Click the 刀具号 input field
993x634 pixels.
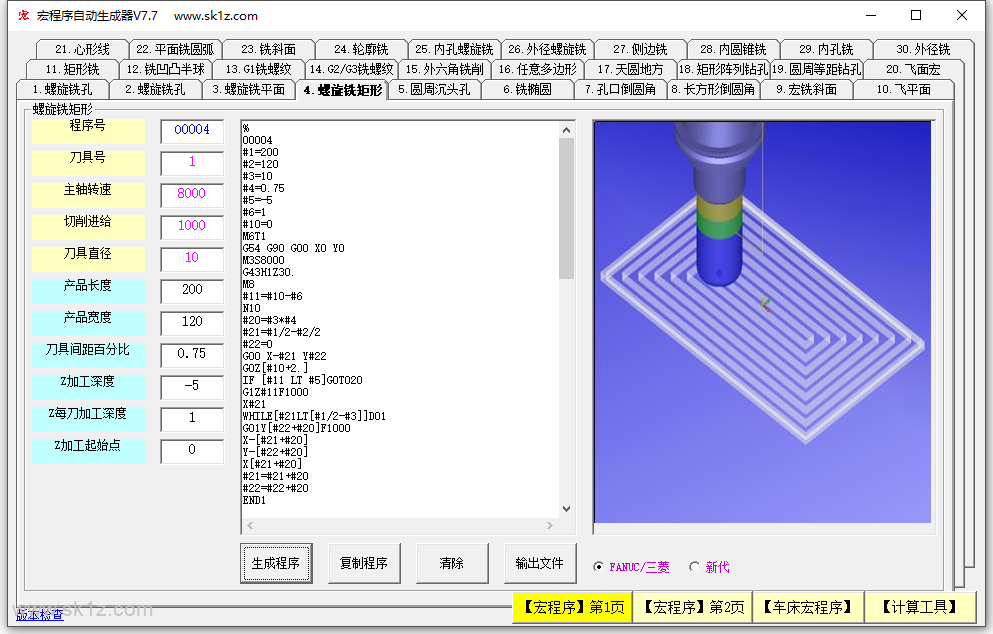pos(192,162)
